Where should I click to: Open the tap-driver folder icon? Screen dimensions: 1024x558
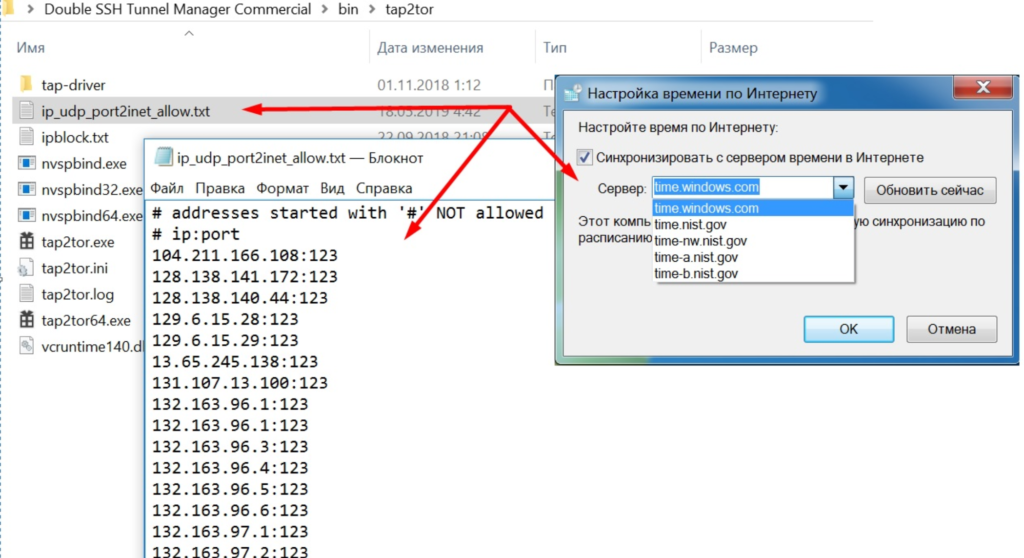[x=26, y=85]
